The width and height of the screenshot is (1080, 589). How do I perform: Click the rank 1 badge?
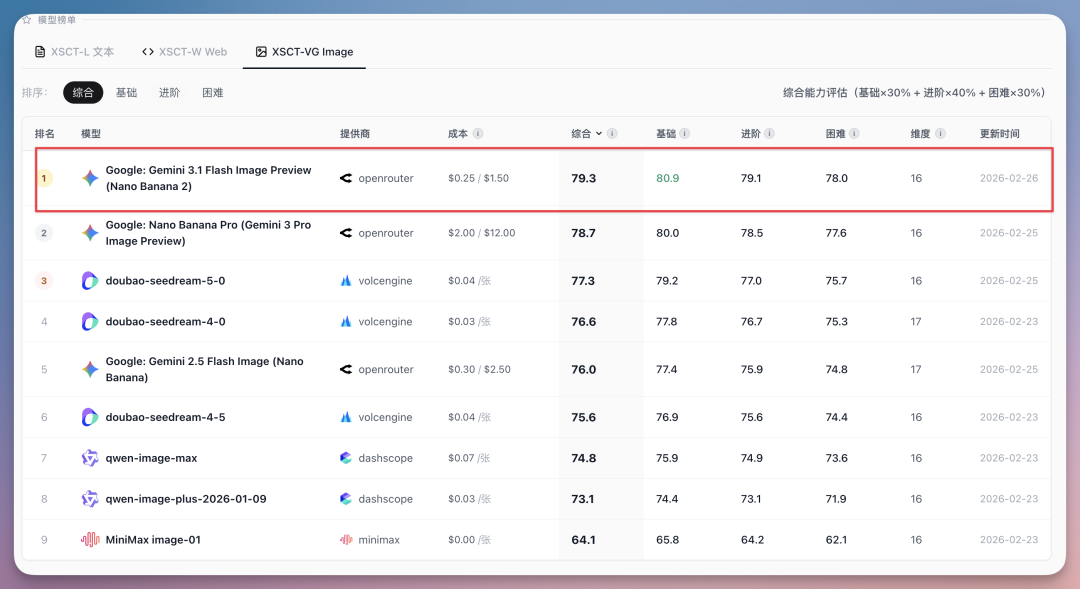pyautogui.click(x=44, y=178)
